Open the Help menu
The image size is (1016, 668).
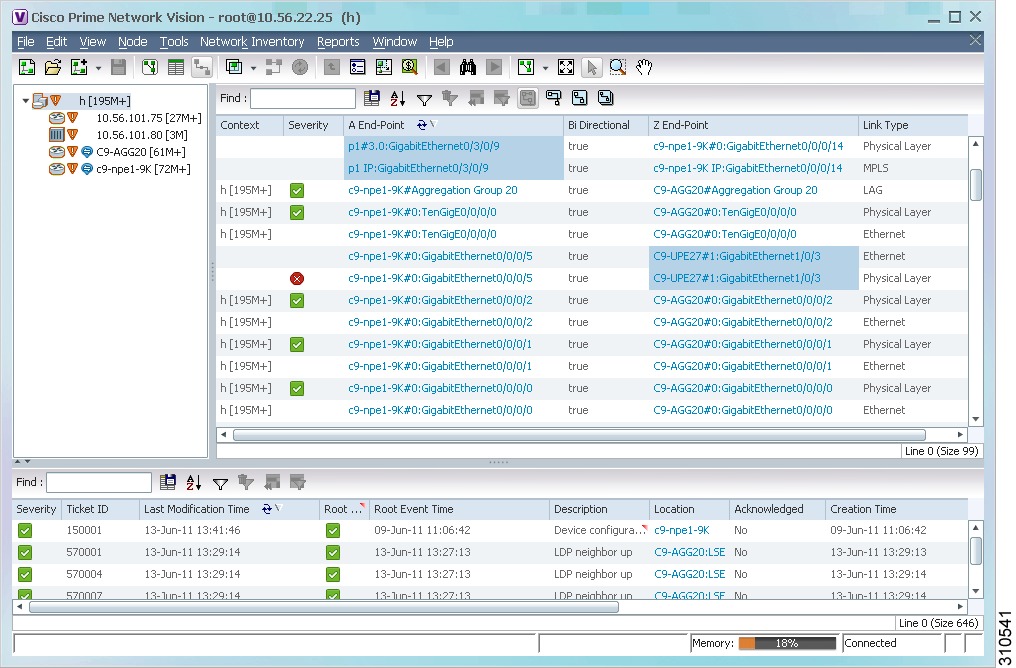pos(441,41)
